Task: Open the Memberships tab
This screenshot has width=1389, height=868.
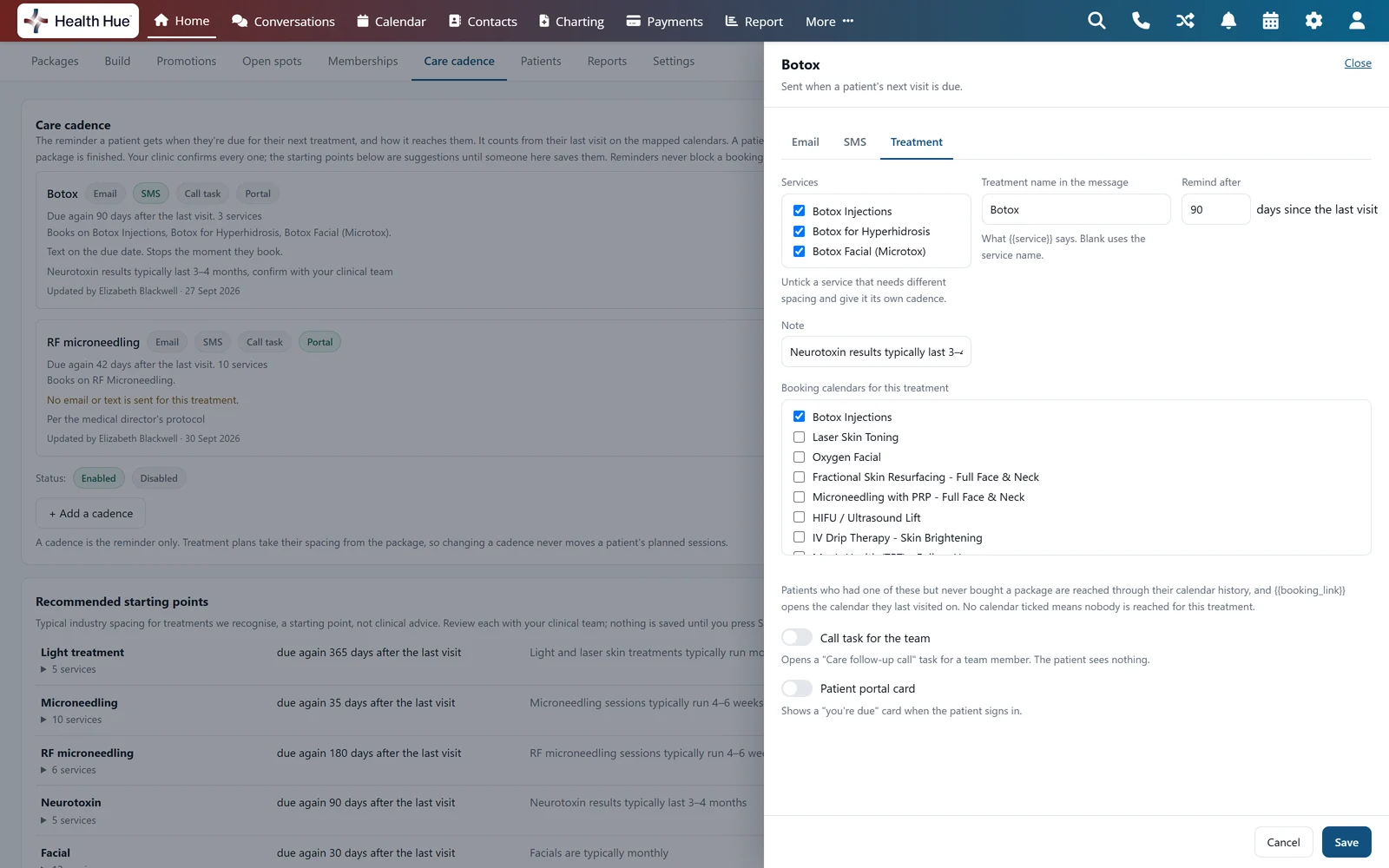Action: (x=363, y=61)
